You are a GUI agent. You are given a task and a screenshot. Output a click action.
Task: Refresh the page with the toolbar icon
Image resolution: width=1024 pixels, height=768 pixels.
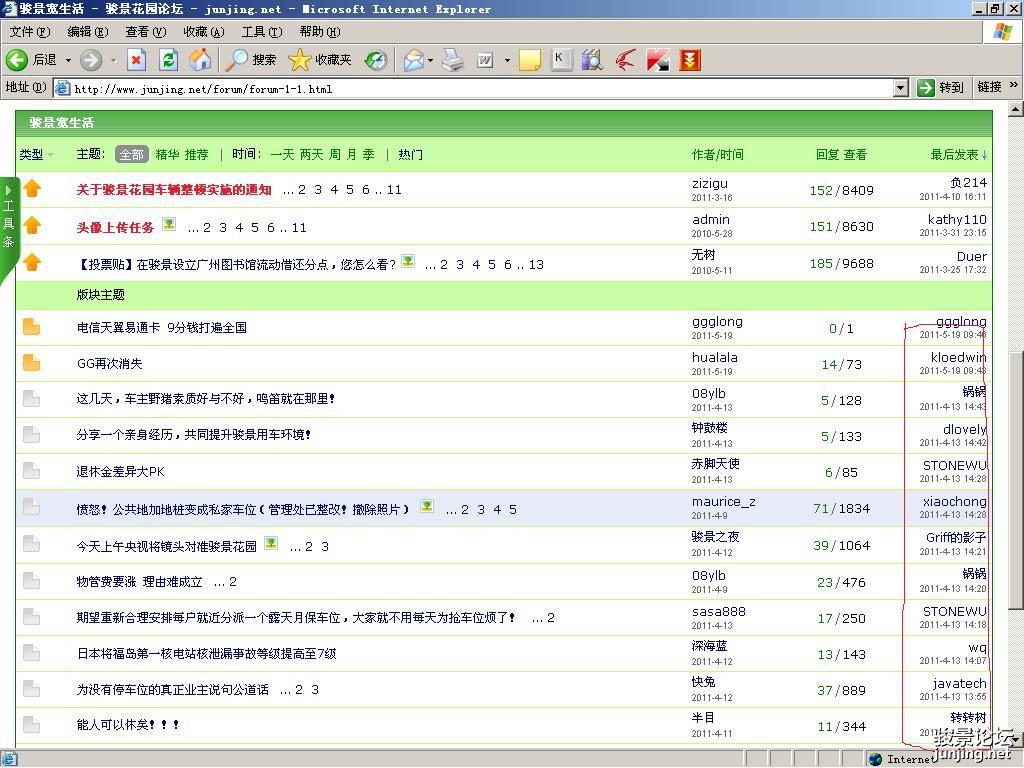click(x=168, y=60)
